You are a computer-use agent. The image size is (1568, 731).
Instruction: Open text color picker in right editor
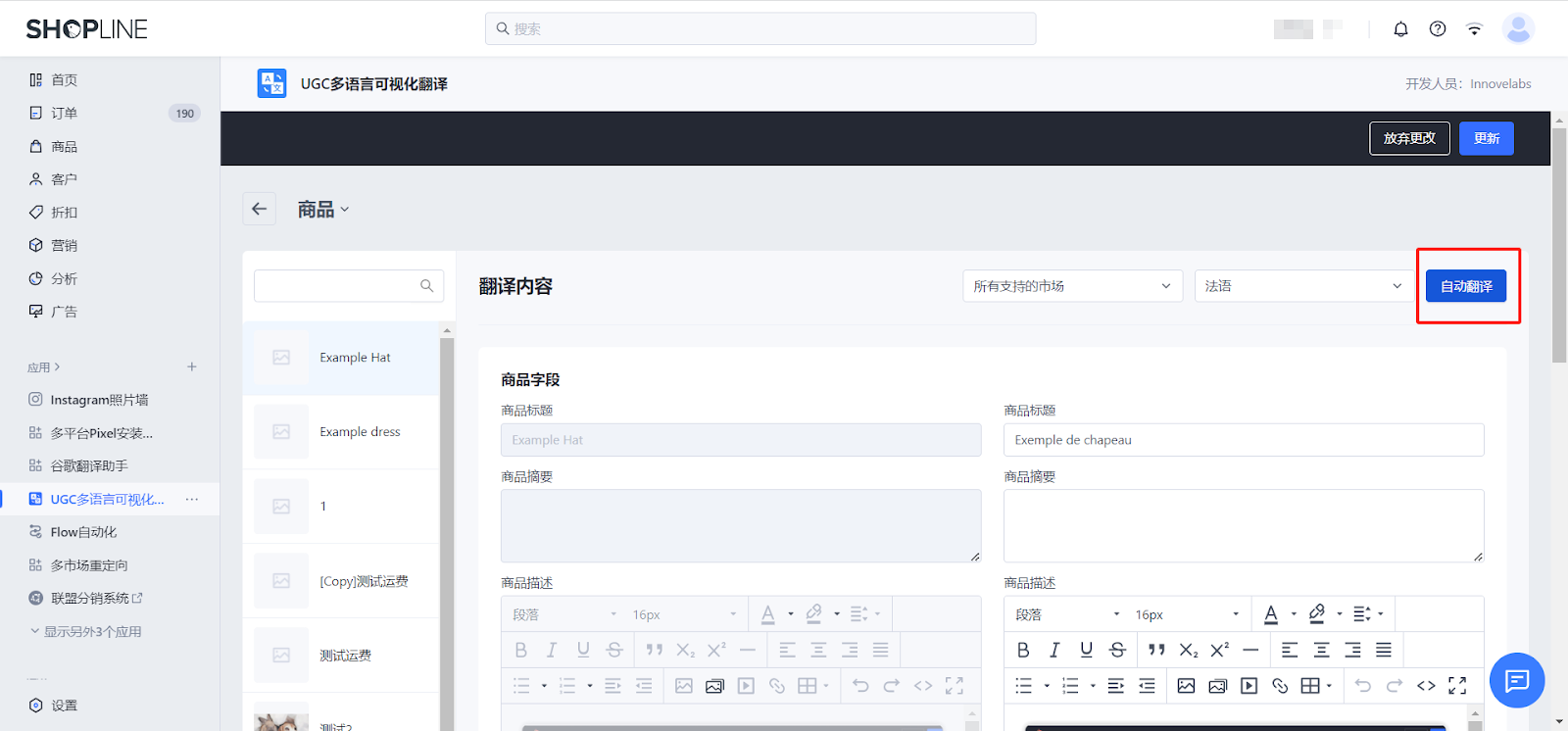[x=1271, y=614]
